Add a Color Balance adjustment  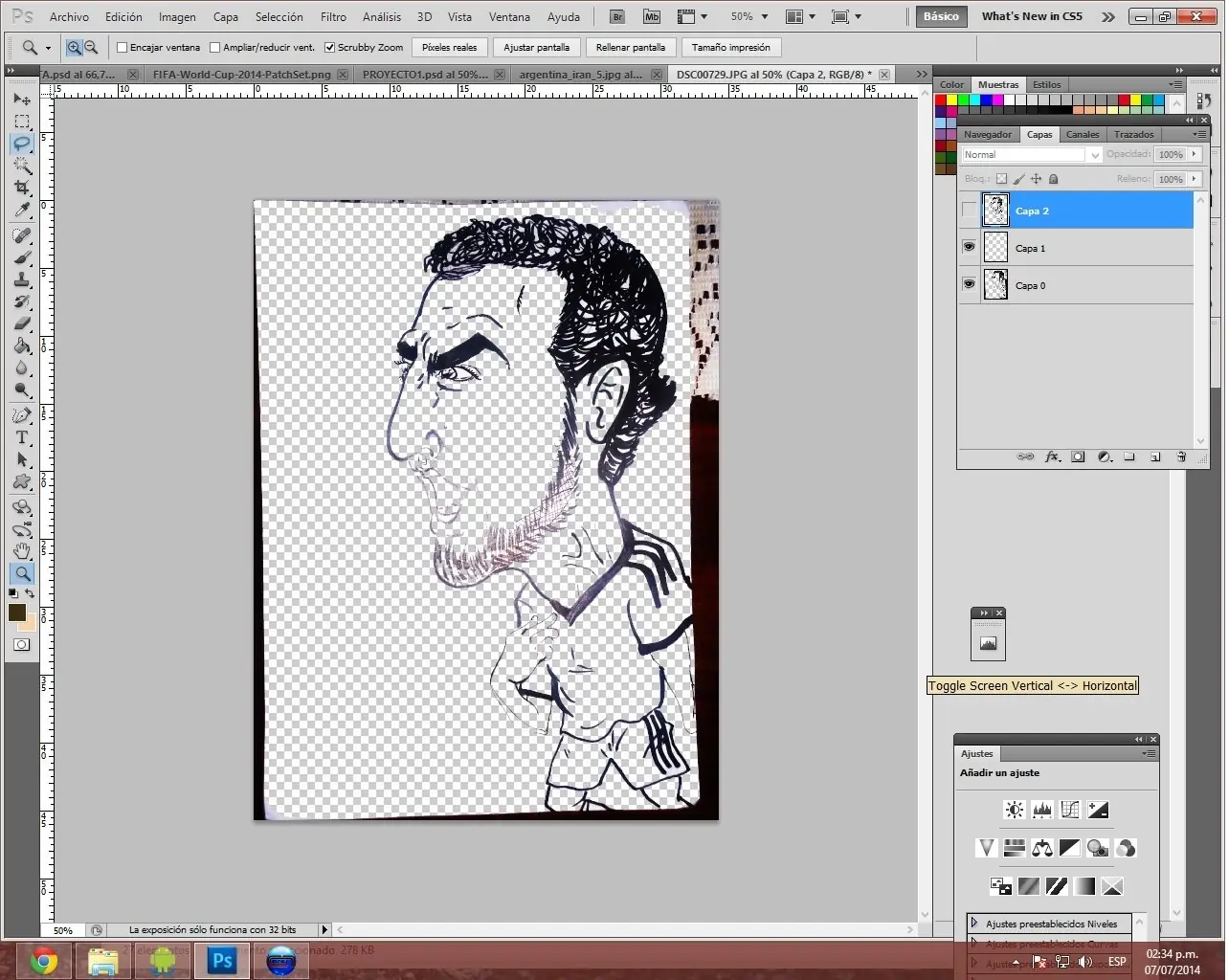click(x=1042, y=848)
